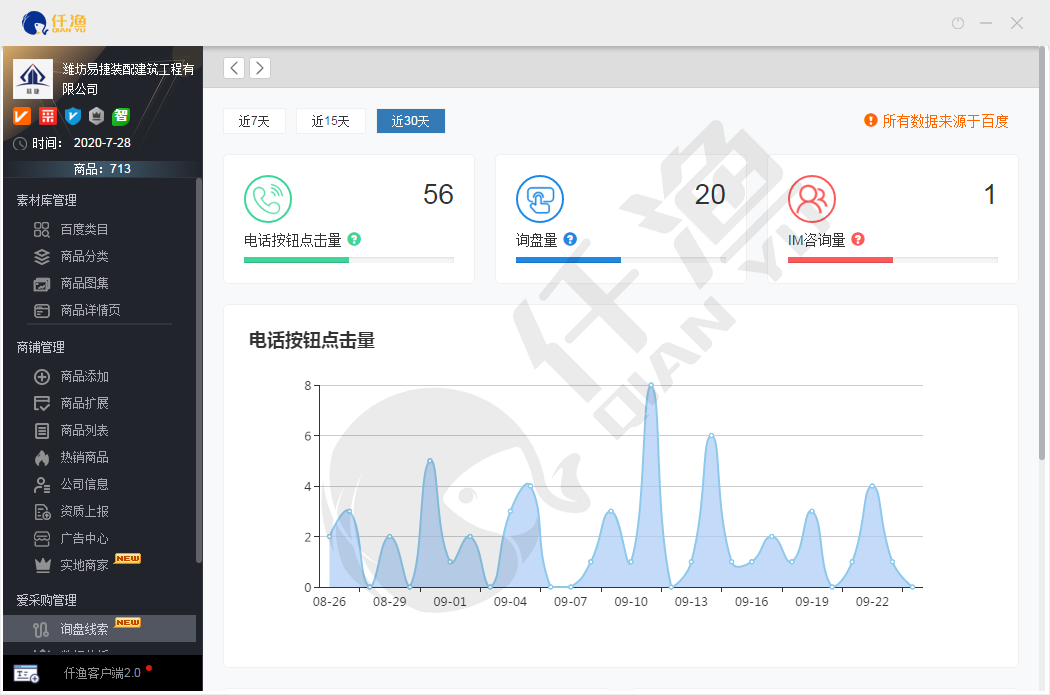Click help icon beside 电话按钮点击量
The height and width of the screenshot is (695, 1050).
click(x=354, y=240)
